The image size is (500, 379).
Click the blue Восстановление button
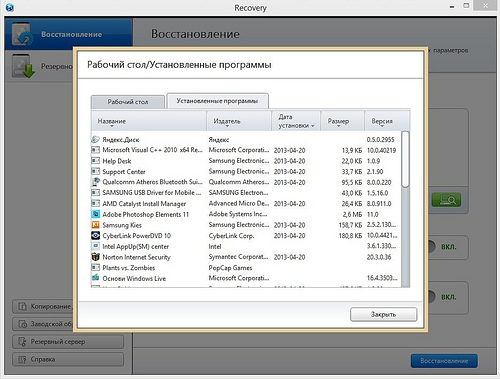tap(444, 361)
